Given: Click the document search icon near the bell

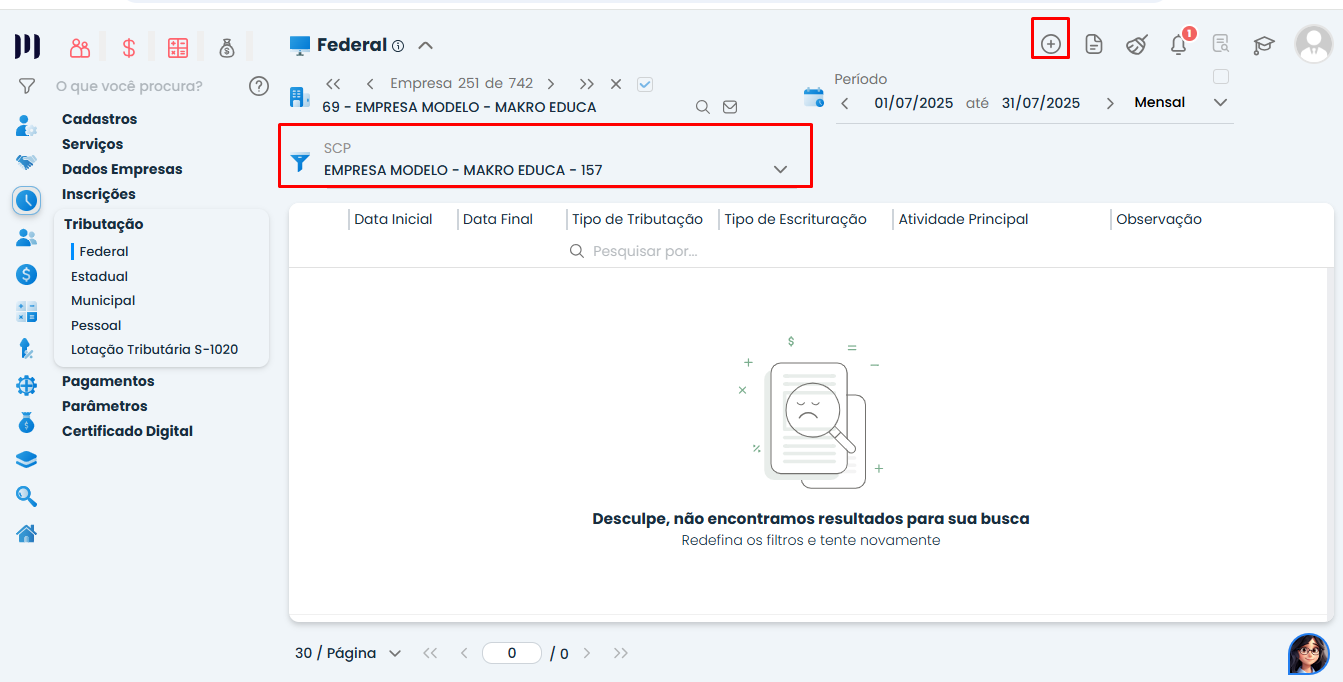Looking at the screenshot, I should click(1221, 44).
